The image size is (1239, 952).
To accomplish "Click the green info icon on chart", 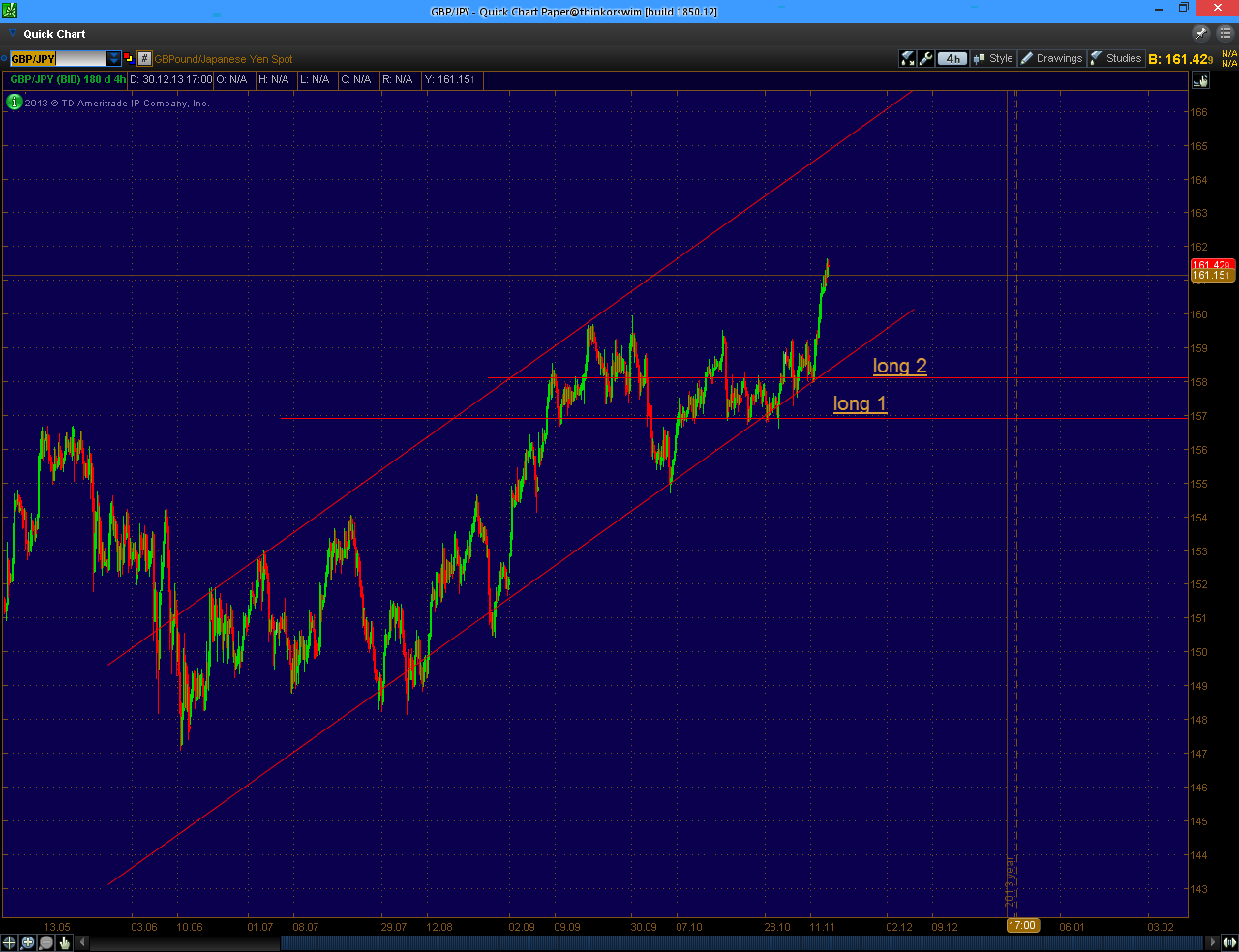I will click(15, 102).
